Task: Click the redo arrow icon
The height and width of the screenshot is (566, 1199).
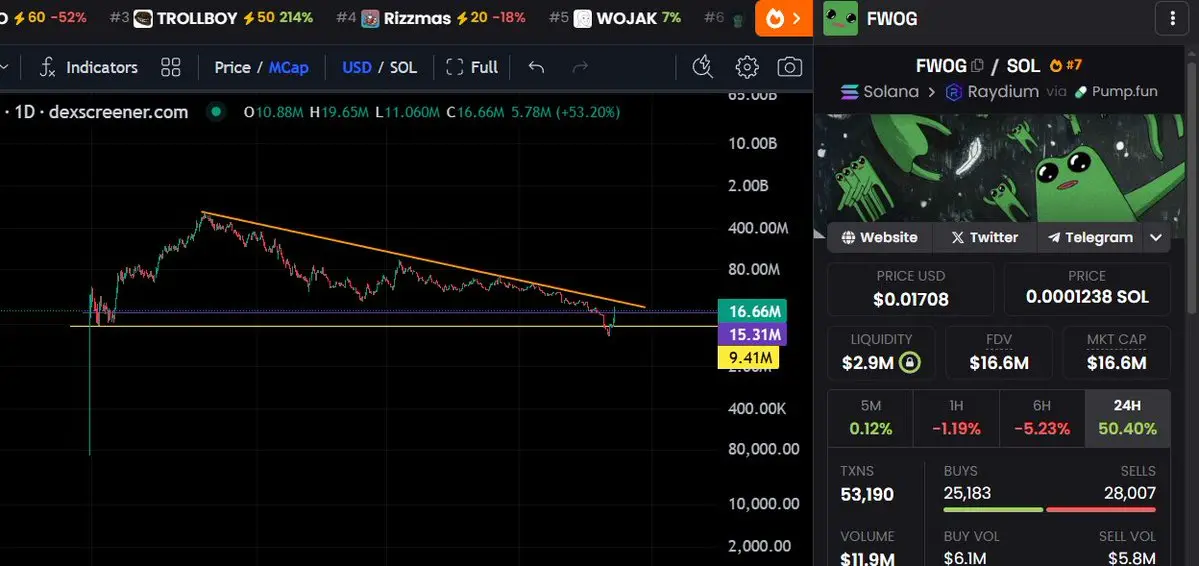Action: click(580, 67)
